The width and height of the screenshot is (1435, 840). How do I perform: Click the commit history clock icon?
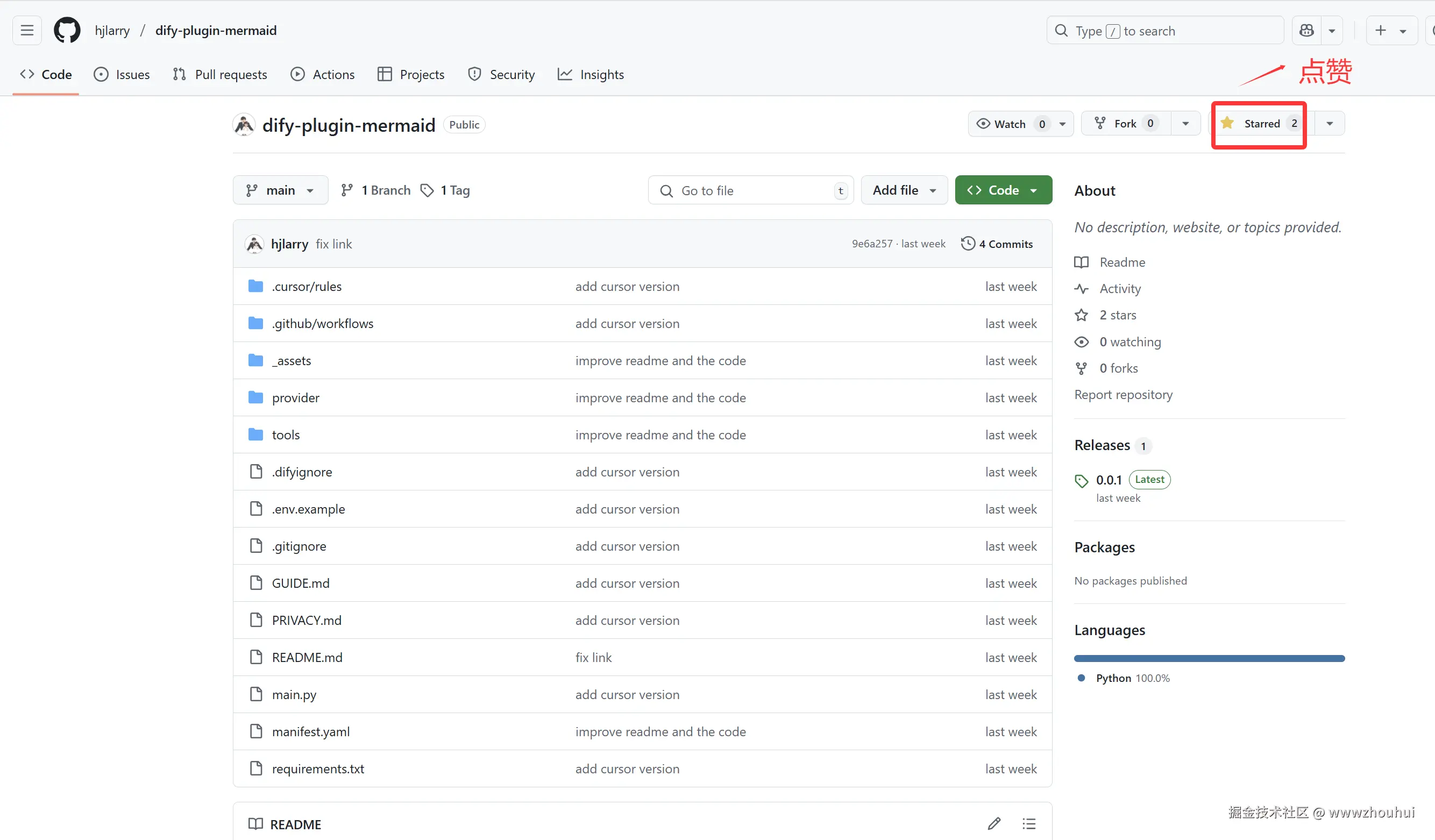pyautogui.click(x=968, y=244)
